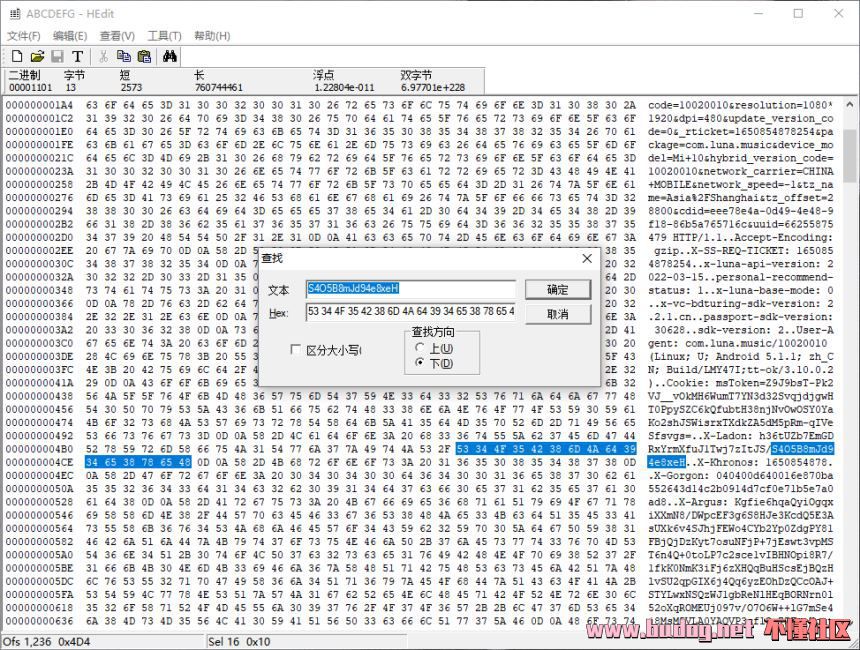Click the 短 value 2573
Viewport: 860px width, 650px height.
coord(131,88)
